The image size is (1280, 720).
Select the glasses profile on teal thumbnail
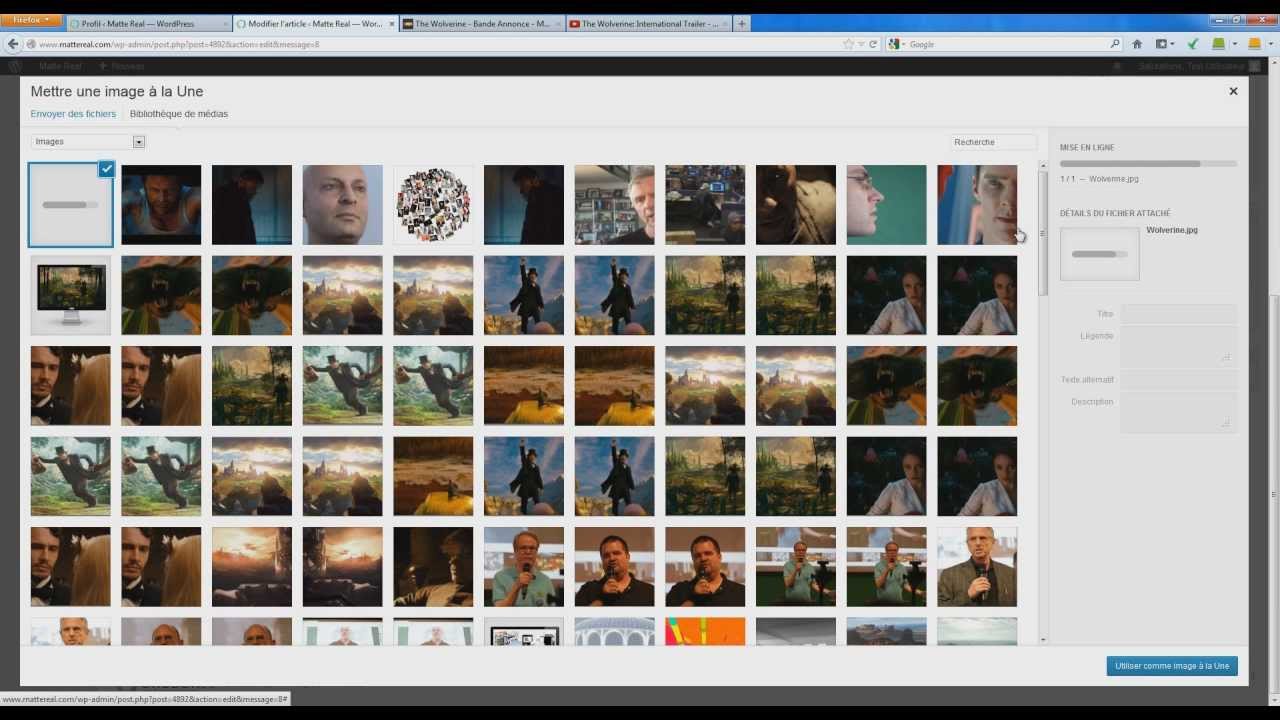[x=886, y=205]
